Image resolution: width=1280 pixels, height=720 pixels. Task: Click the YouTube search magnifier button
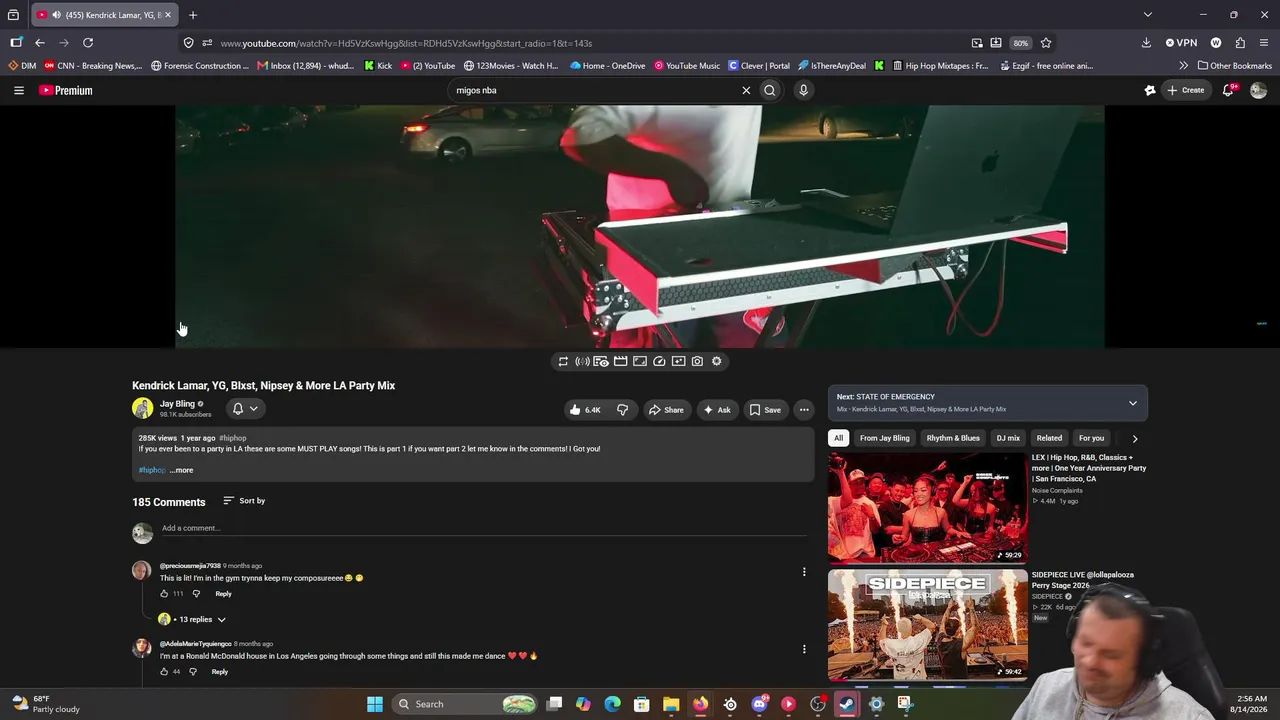[x=770, y=90]
